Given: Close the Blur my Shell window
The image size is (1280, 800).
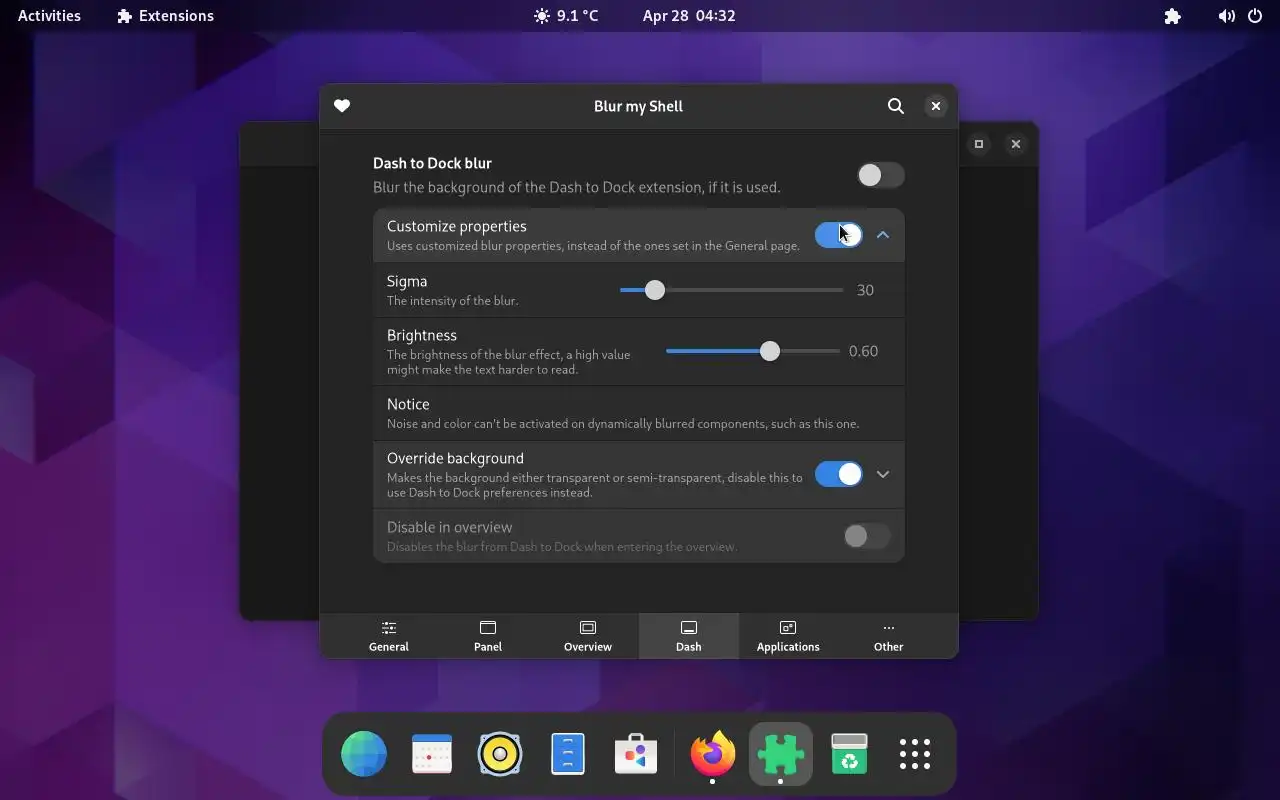Looking at the screenshot, I should 936,106.
